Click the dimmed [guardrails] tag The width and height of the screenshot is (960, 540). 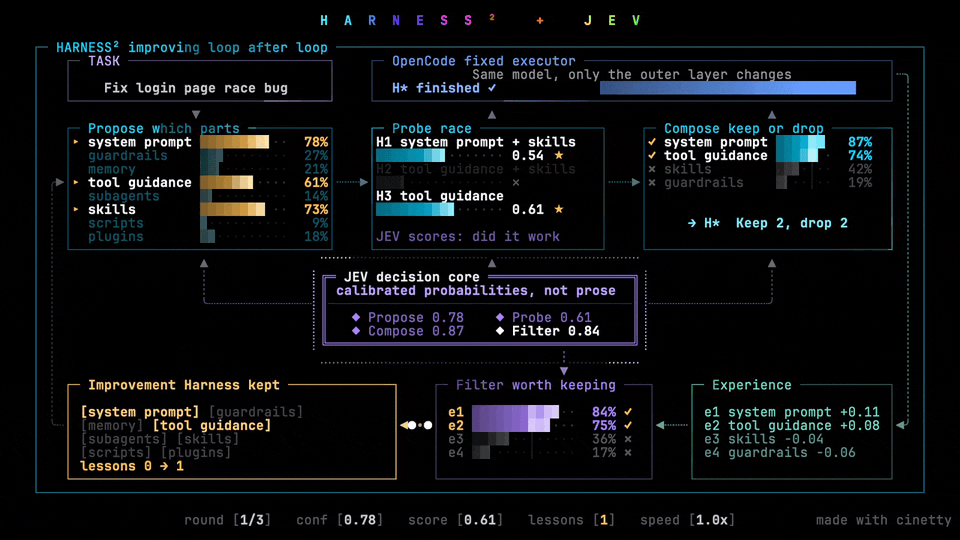click(x=256, y=412)
